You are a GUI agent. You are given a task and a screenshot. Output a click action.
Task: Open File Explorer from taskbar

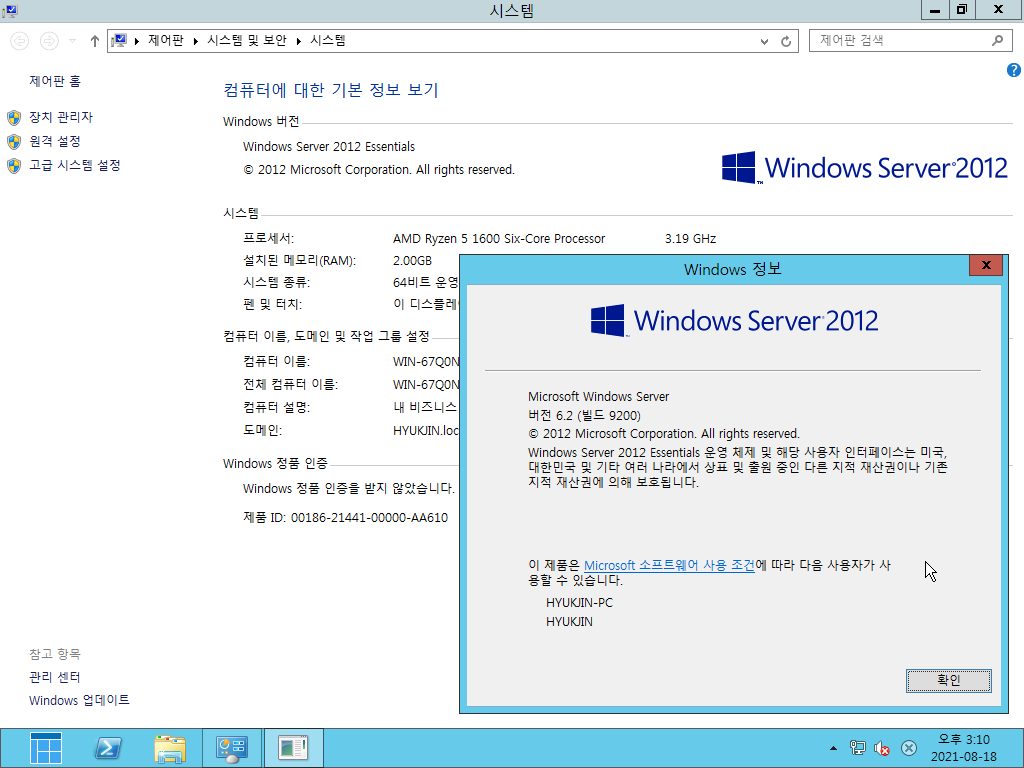(x=170, y=748)
